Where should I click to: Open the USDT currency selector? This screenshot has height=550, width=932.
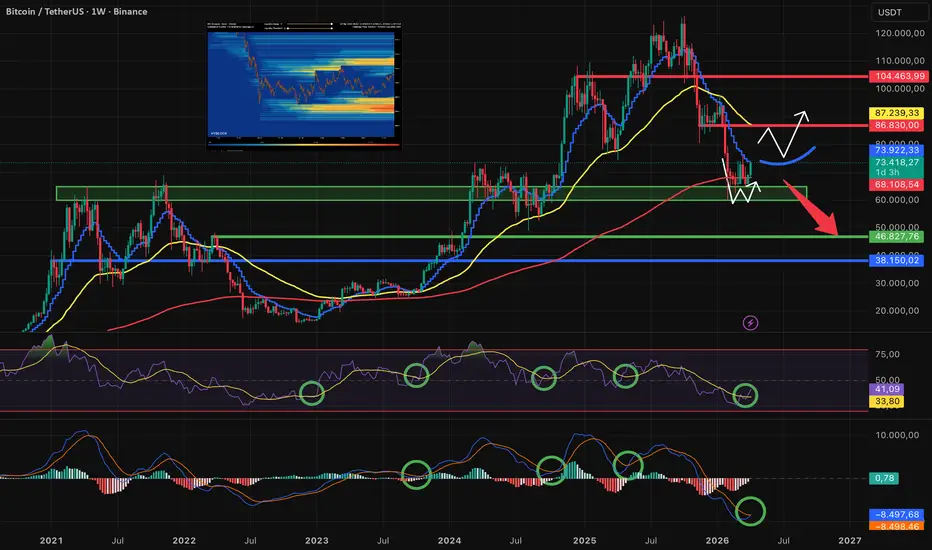click(890, 12)
